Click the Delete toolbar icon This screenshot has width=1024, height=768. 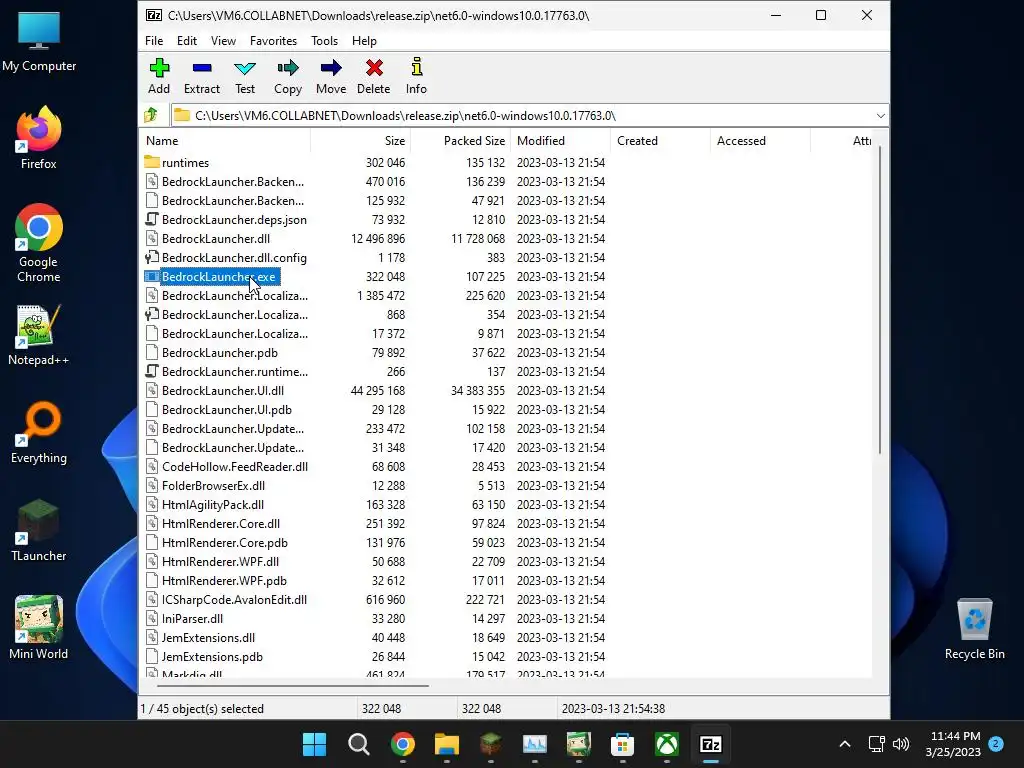[374, 76]
